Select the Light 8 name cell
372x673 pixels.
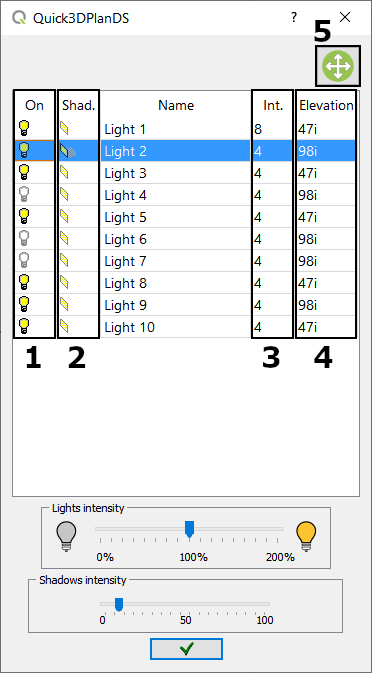[x=175, y=283]
